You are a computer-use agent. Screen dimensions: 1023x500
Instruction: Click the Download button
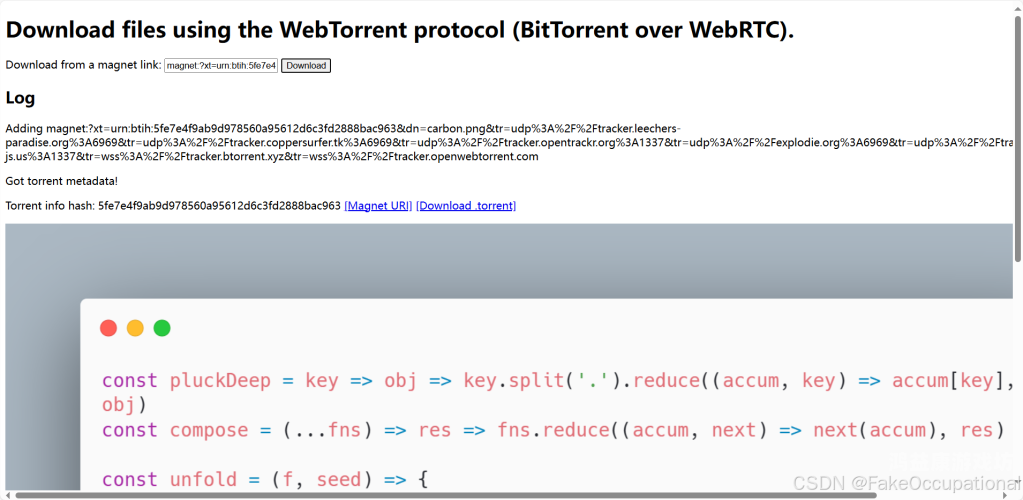(306, 65)
